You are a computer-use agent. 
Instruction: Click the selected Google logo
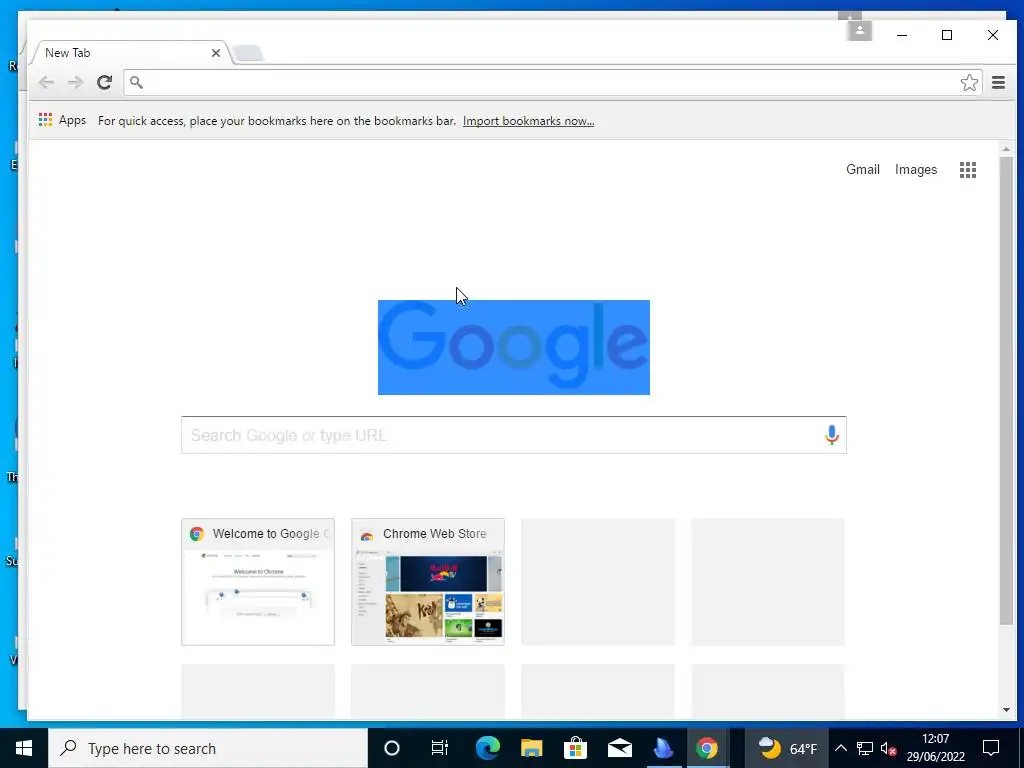514,347
